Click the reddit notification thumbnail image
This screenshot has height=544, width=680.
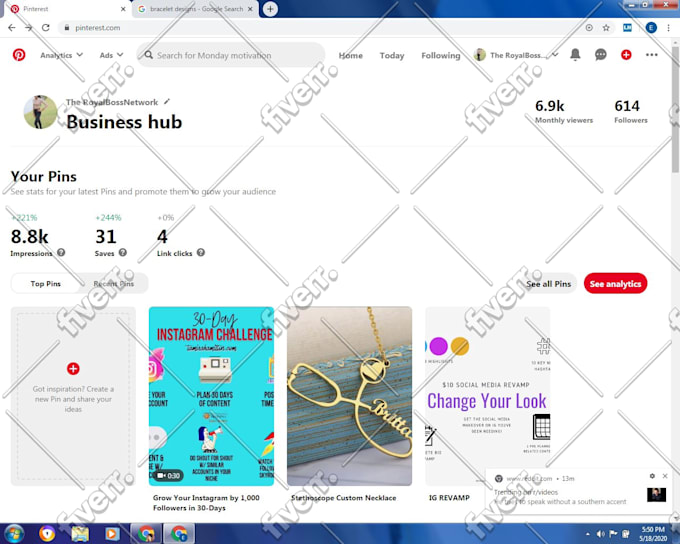[x=656, y=495]
